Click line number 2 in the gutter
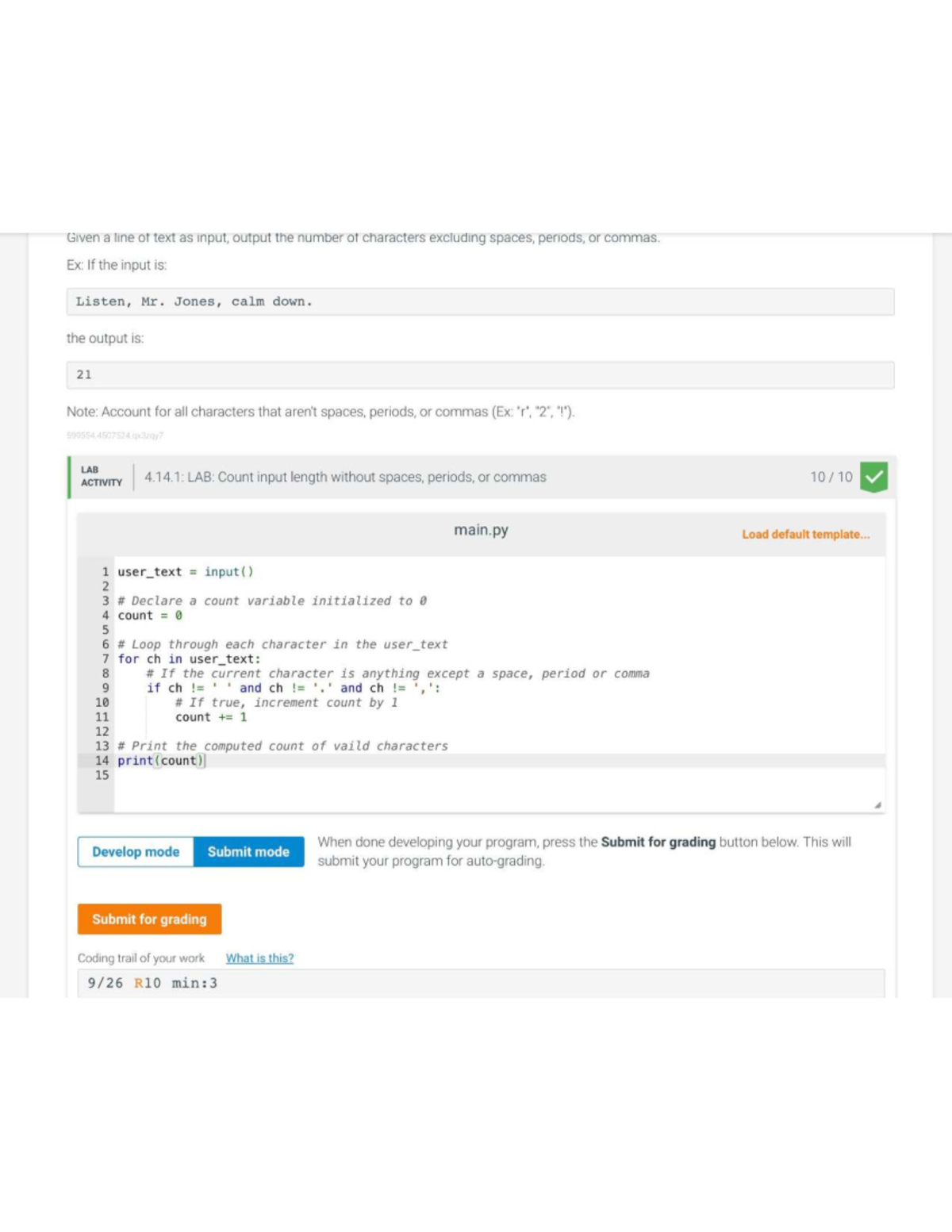Viewport: 952px width, 1232px height. 105,586
